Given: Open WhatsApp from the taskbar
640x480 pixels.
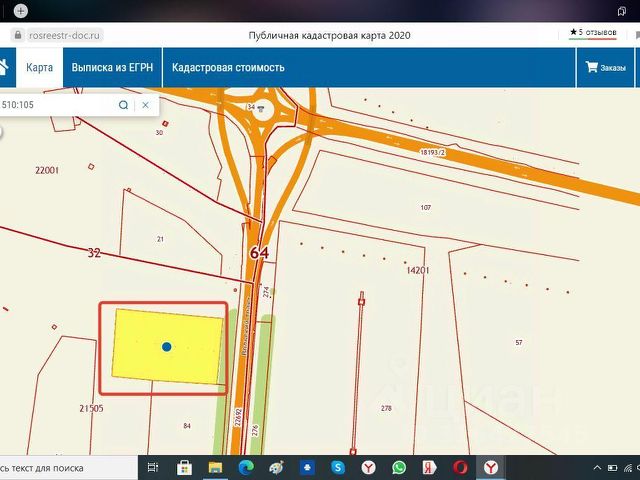Looking at the screenshot, I should pyautogui.click(x=399, y=467).
